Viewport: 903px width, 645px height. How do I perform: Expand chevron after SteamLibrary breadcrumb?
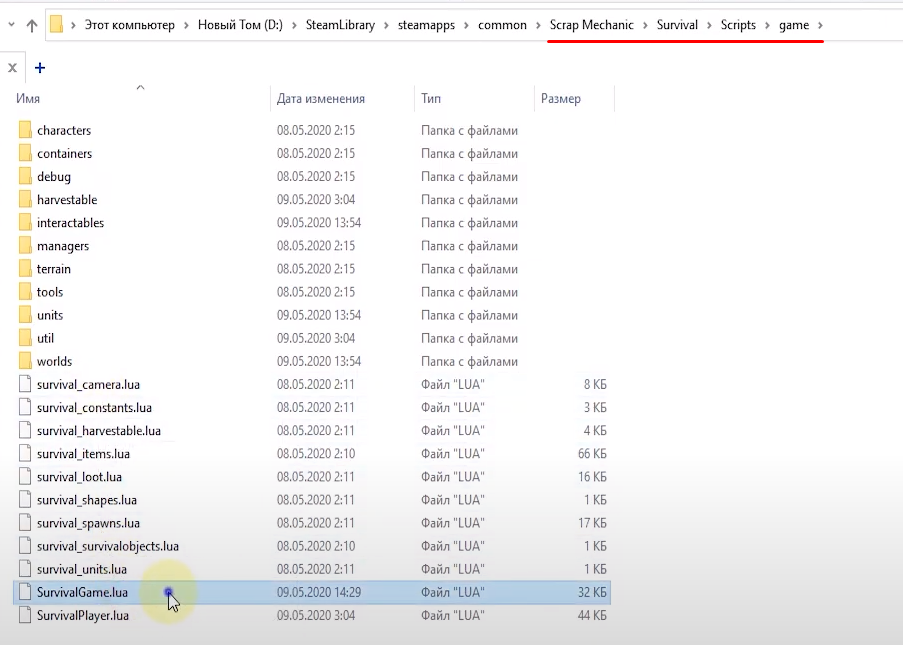click(386, 25)
